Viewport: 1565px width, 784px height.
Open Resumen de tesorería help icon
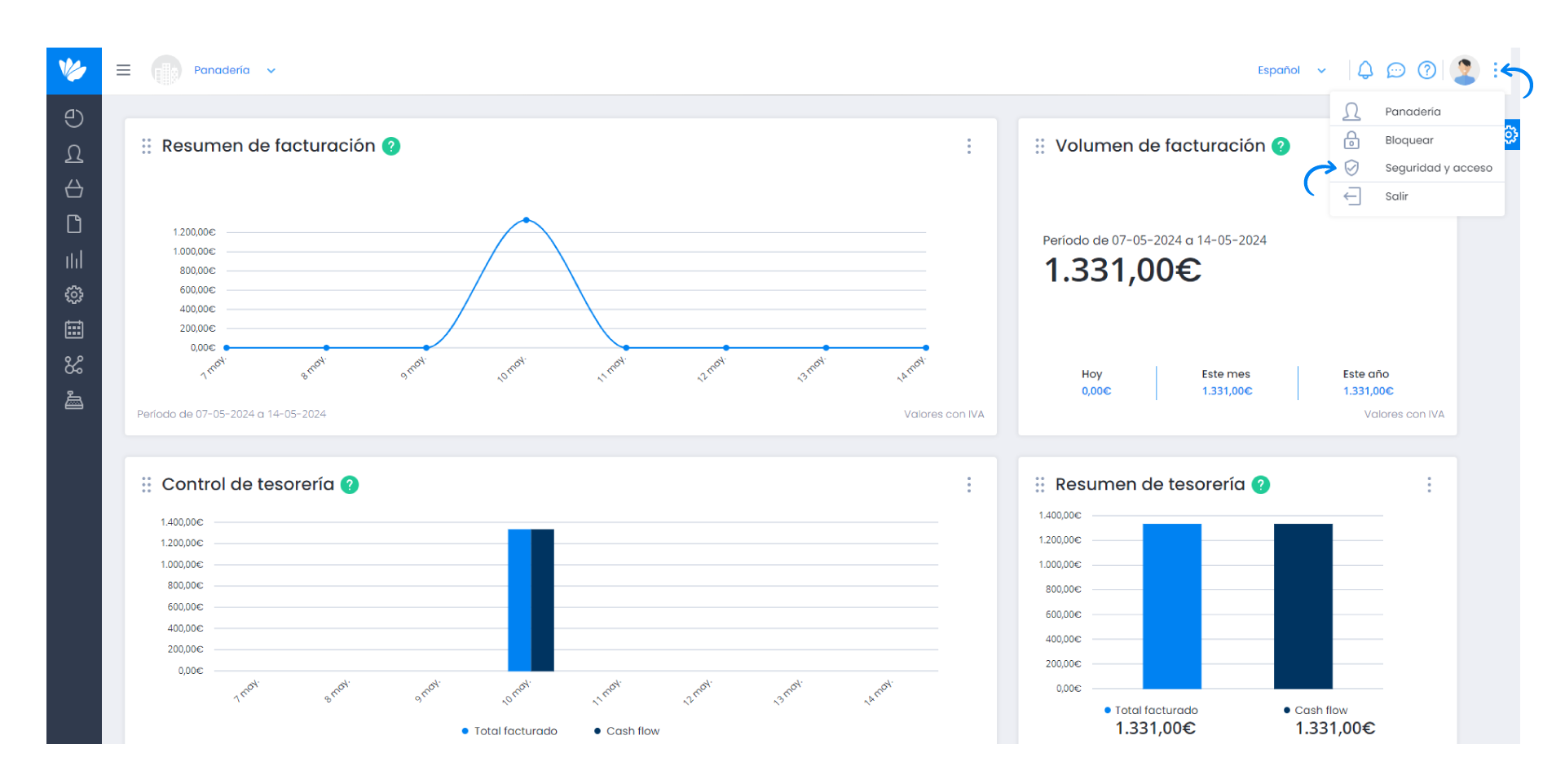(1261, 485)
